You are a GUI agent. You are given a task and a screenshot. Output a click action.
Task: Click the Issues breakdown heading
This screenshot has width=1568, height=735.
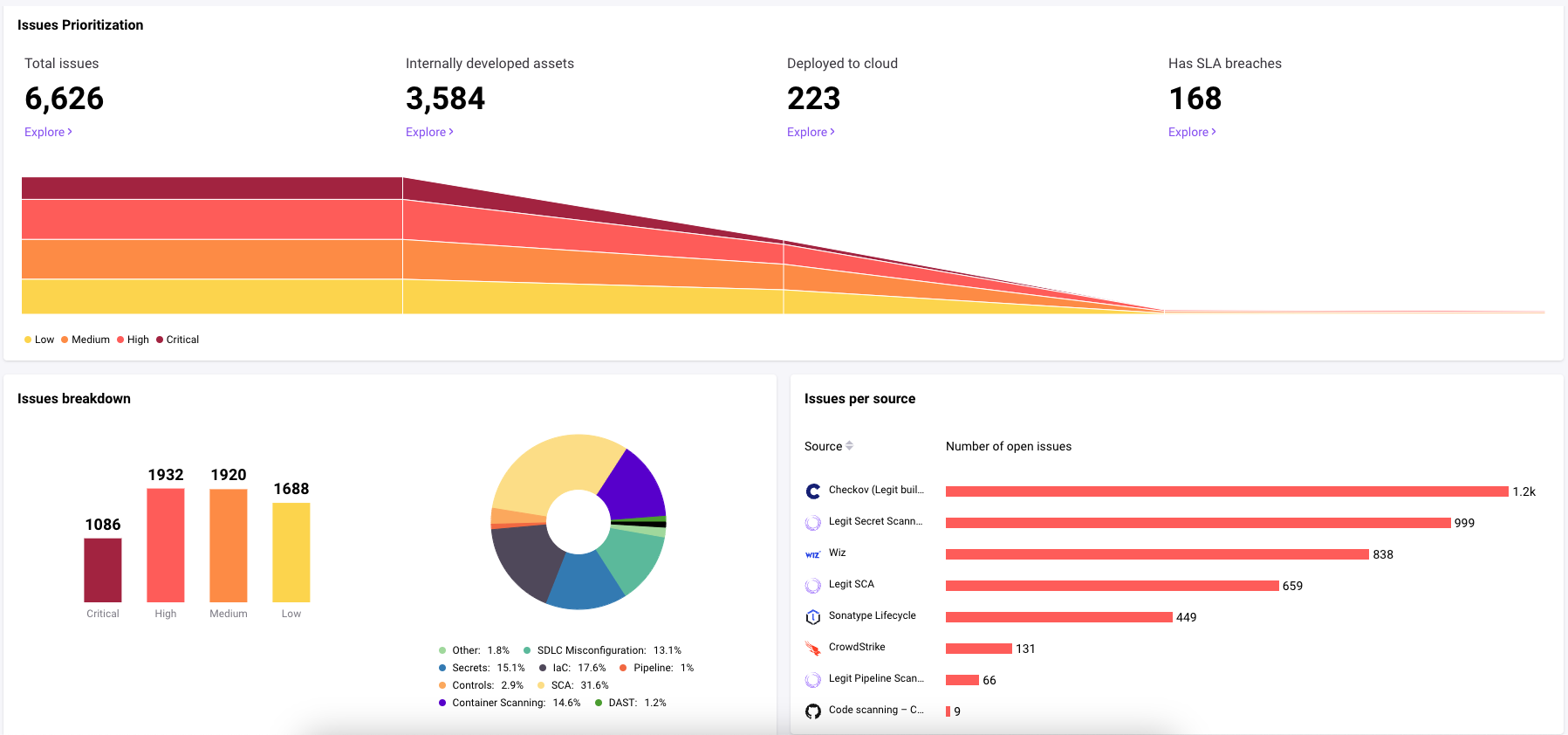(74, 399)
